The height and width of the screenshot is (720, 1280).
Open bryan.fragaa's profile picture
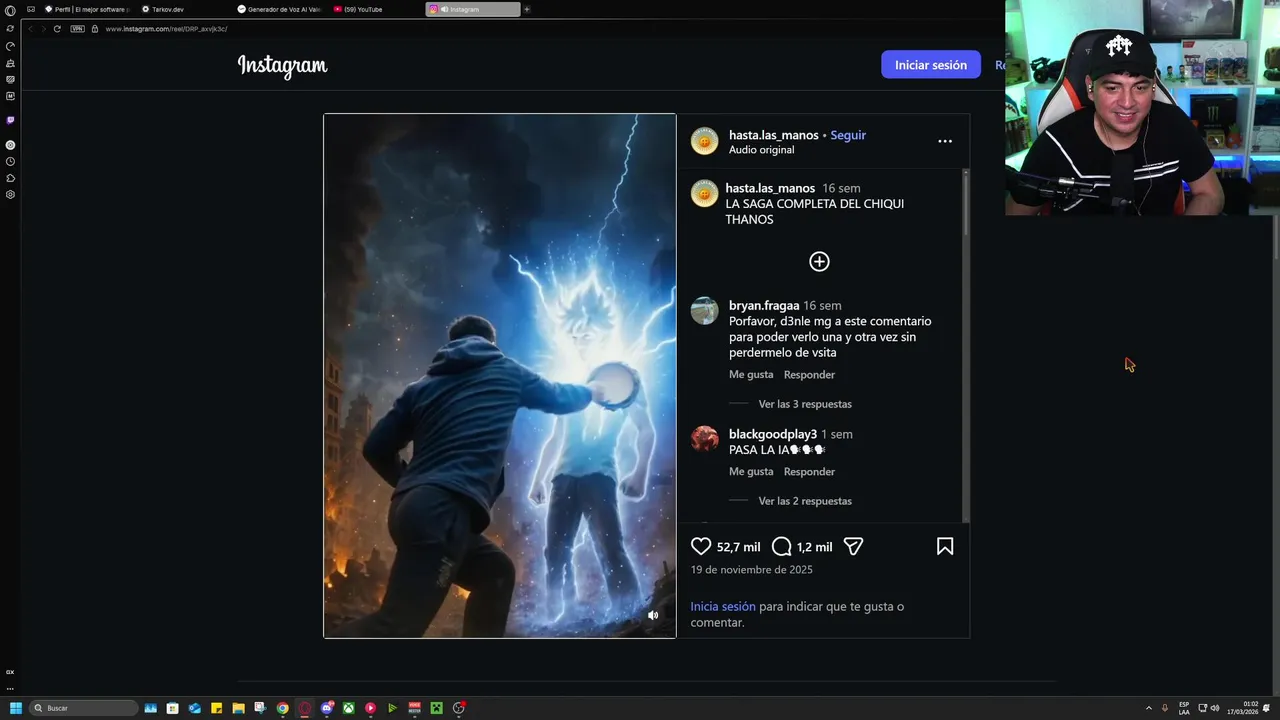(704, 310)
